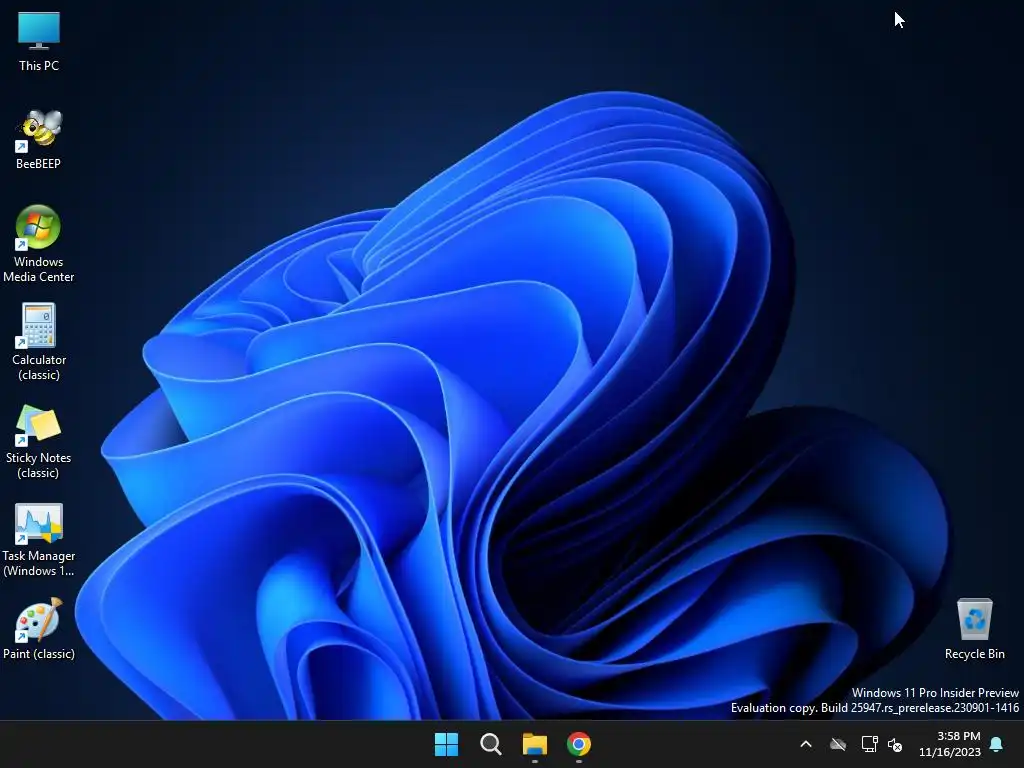Open the Windows Start menu

[447, 744]
